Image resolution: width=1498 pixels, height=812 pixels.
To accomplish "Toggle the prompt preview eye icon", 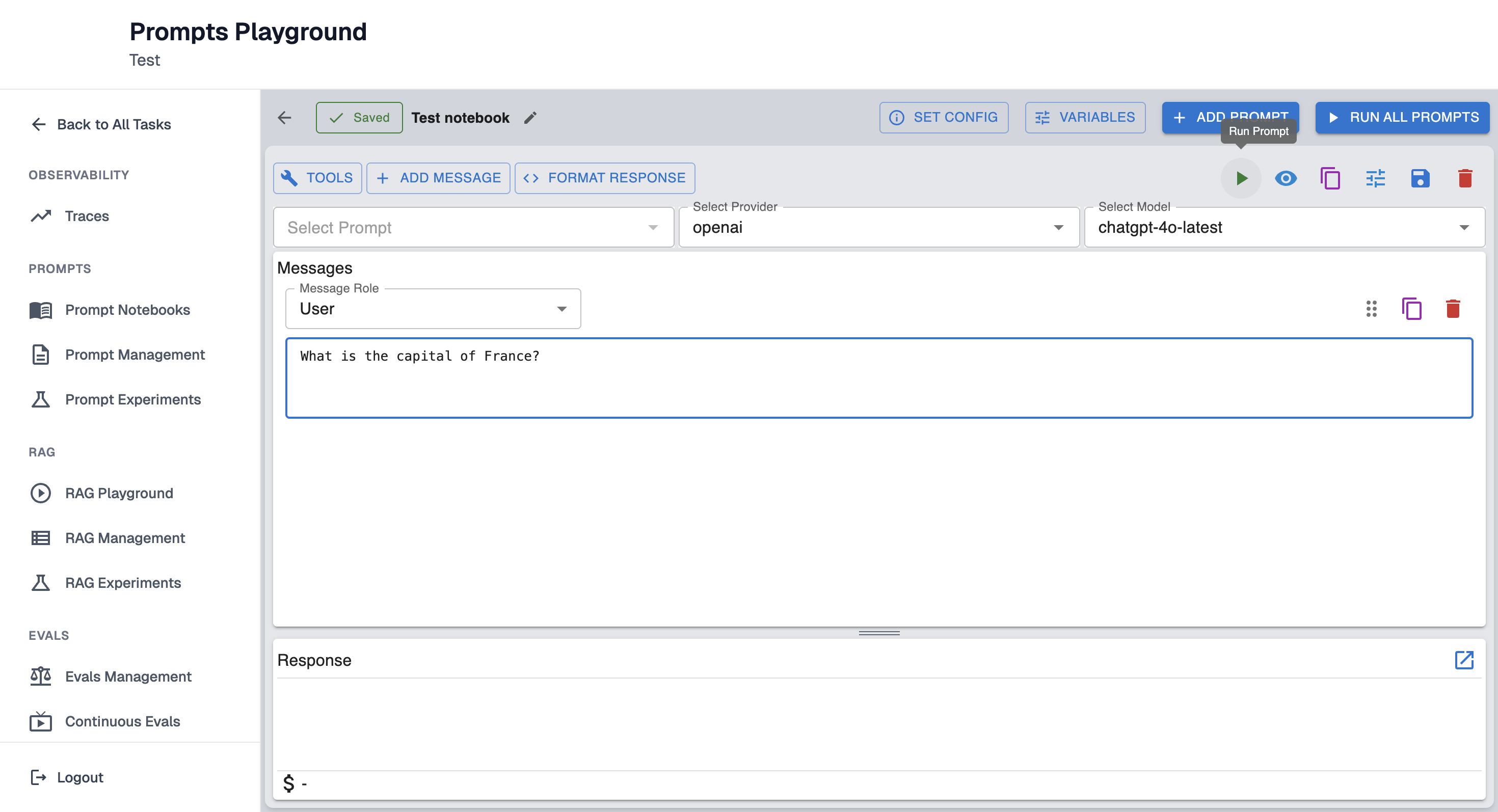I will pos(1285,178).
